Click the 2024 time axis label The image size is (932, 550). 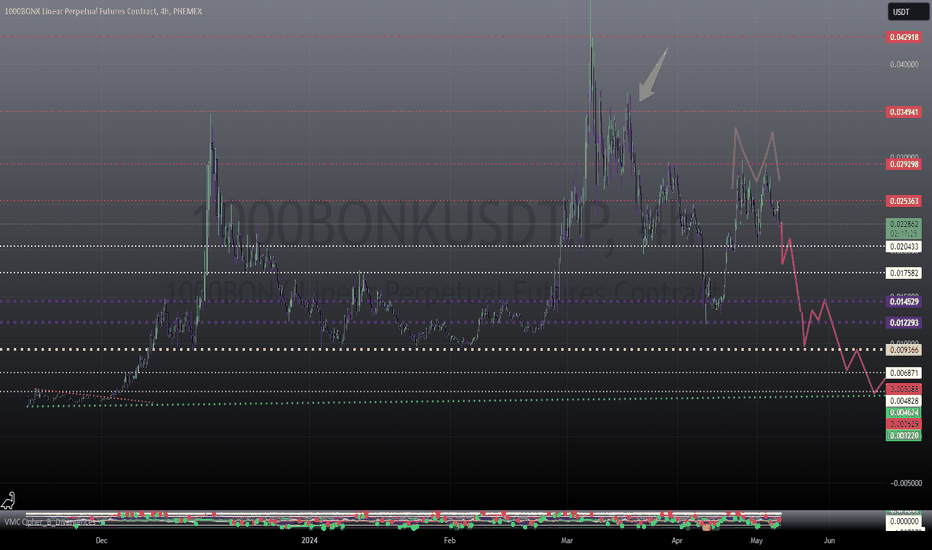click(x=309, y=540)
